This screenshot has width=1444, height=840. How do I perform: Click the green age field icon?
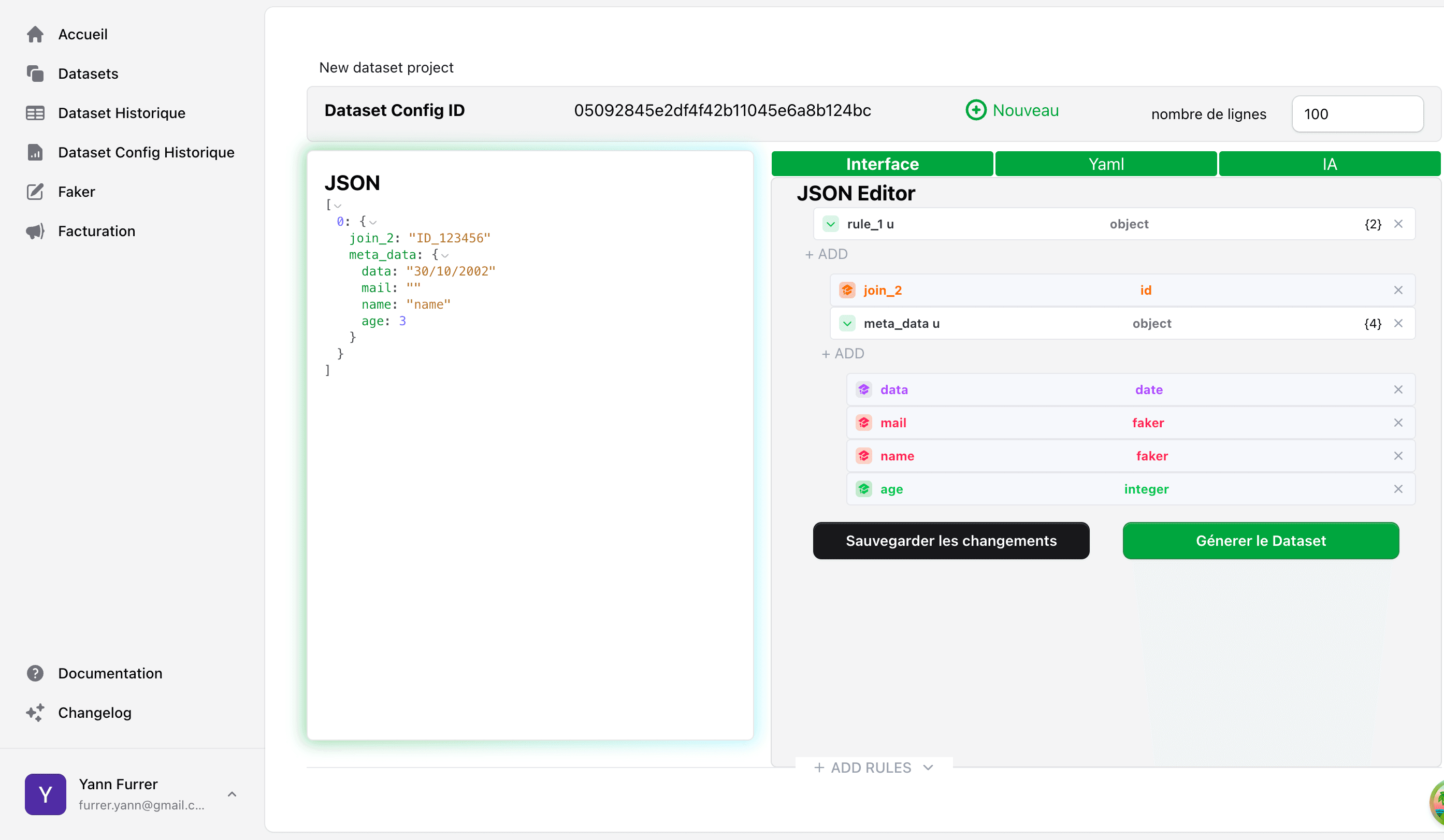pos(863,489)
